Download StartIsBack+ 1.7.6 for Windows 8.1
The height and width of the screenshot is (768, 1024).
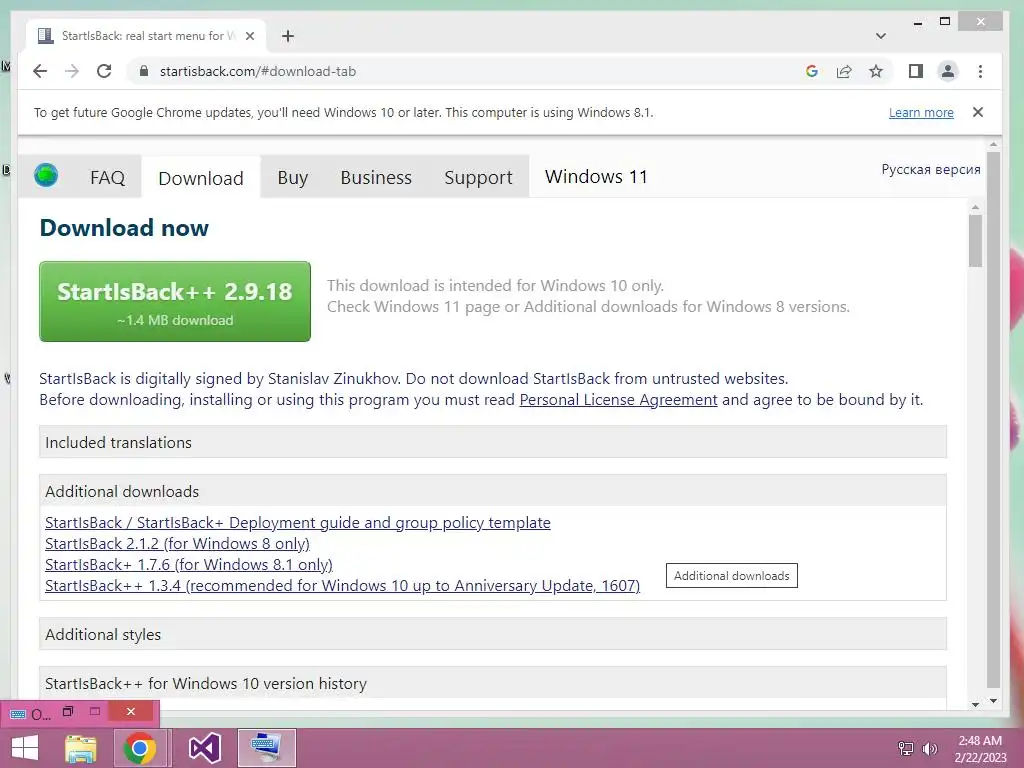point(189,564)
